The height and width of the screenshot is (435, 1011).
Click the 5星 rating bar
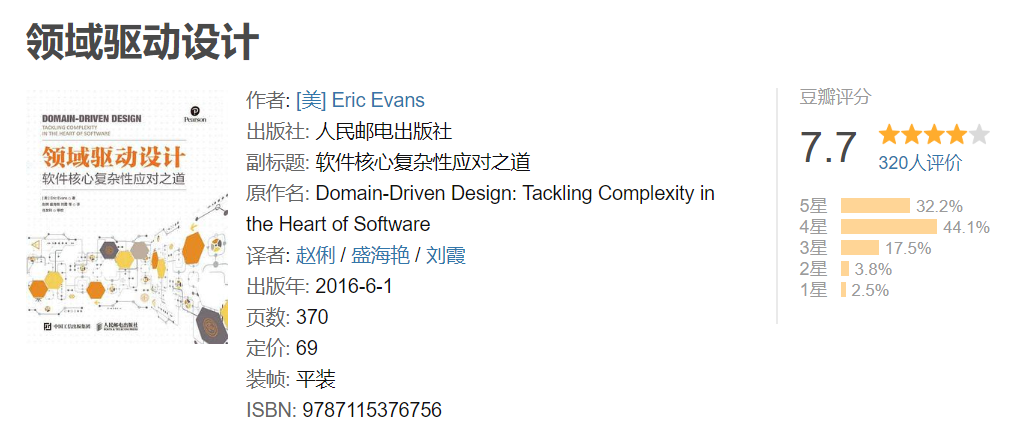pyautogui.click(x=875, y=206)
